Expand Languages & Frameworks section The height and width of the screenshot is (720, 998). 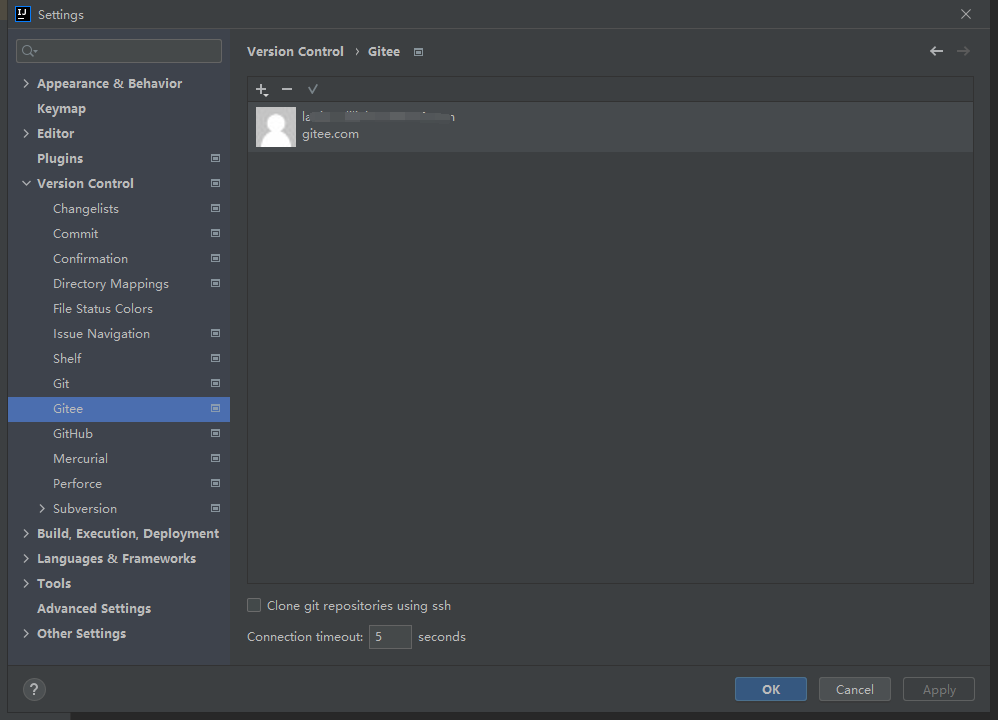[26, 558]
